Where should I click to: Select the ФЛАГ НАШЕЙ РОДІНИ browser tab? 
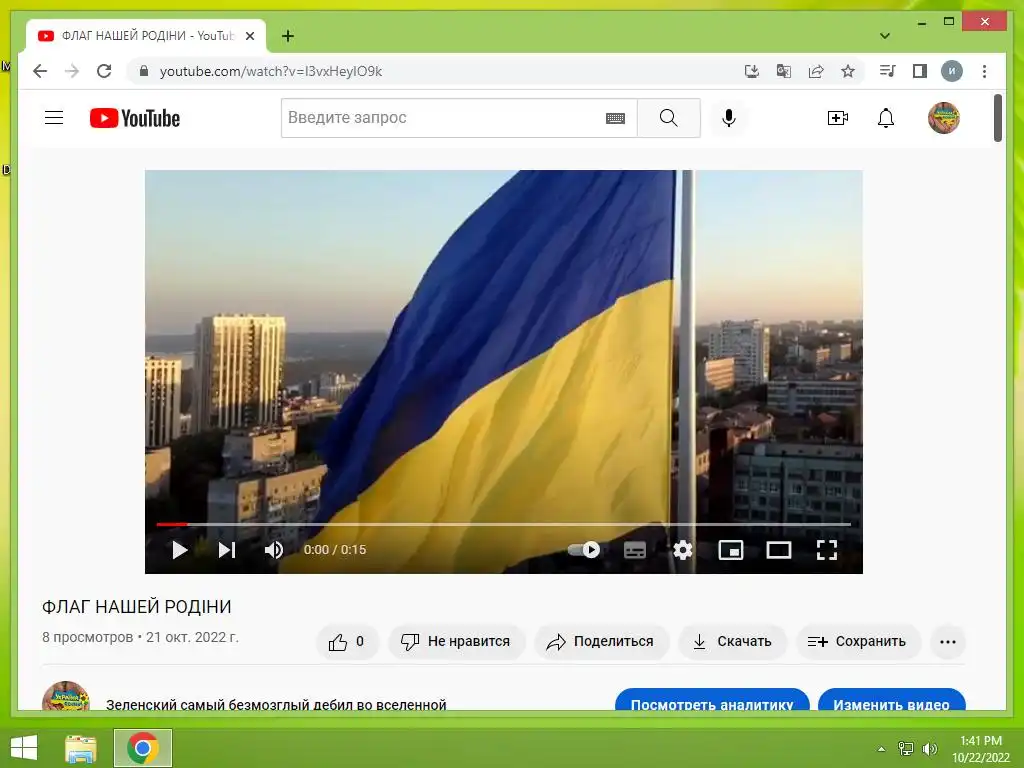pyautogui.click(x=146, y=36)
